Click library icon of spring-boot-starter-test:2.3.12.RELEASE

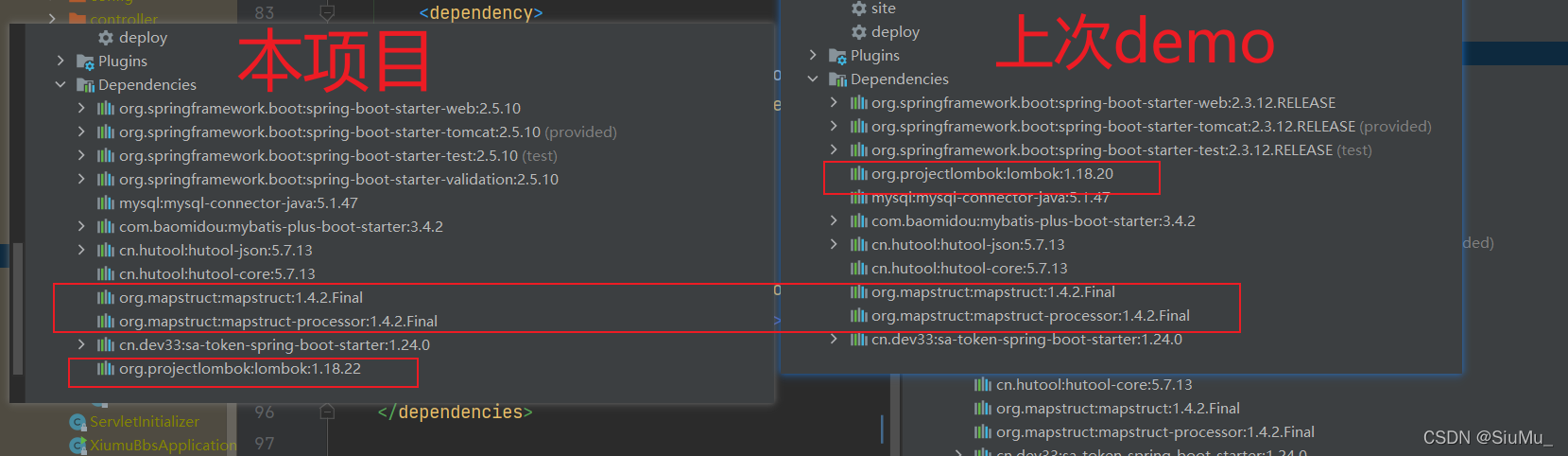click(858, 150)
